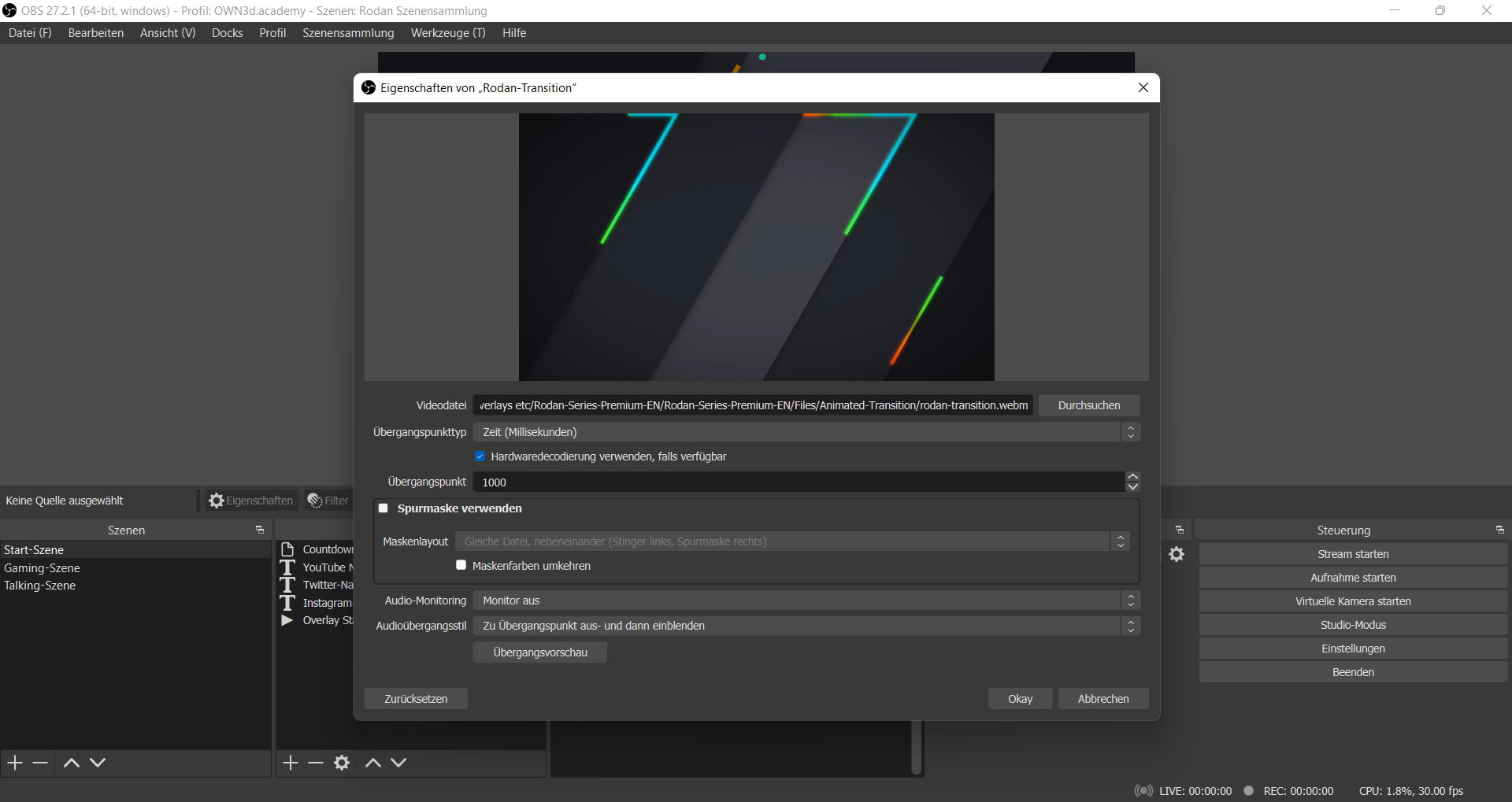Move scene down with arrow icon

(x=98, y=763)
